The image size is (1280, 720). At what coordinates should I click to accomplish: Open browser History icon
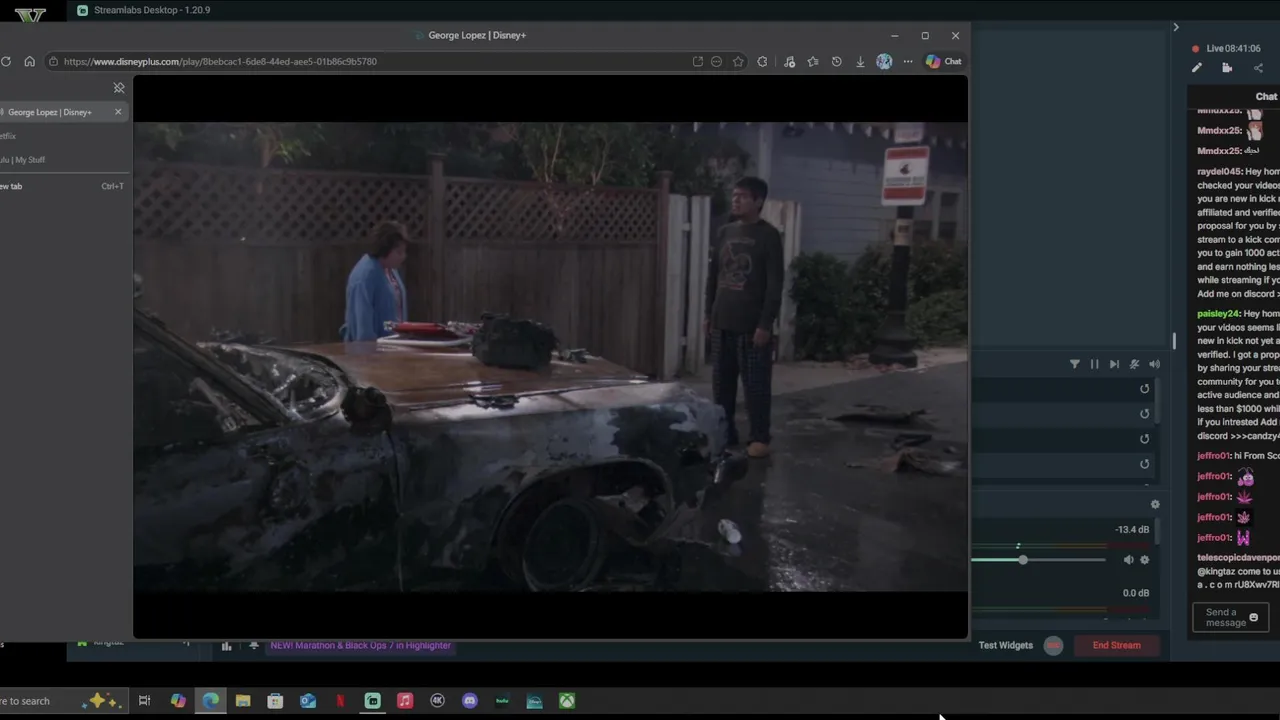click(x=837, y=61)
